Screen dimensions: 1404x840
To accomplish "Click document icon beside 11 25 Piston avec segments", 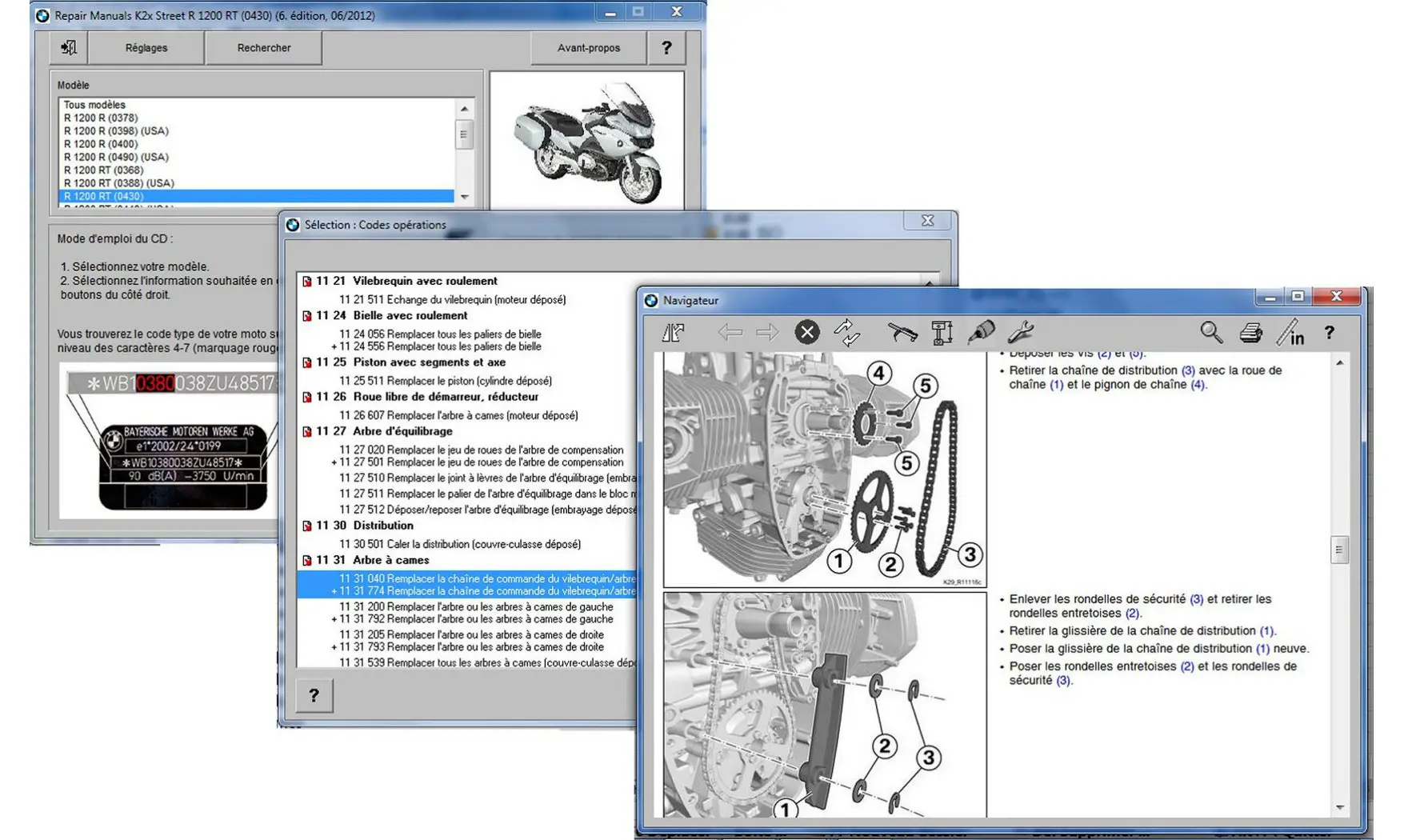I will [x=306, y=362].
